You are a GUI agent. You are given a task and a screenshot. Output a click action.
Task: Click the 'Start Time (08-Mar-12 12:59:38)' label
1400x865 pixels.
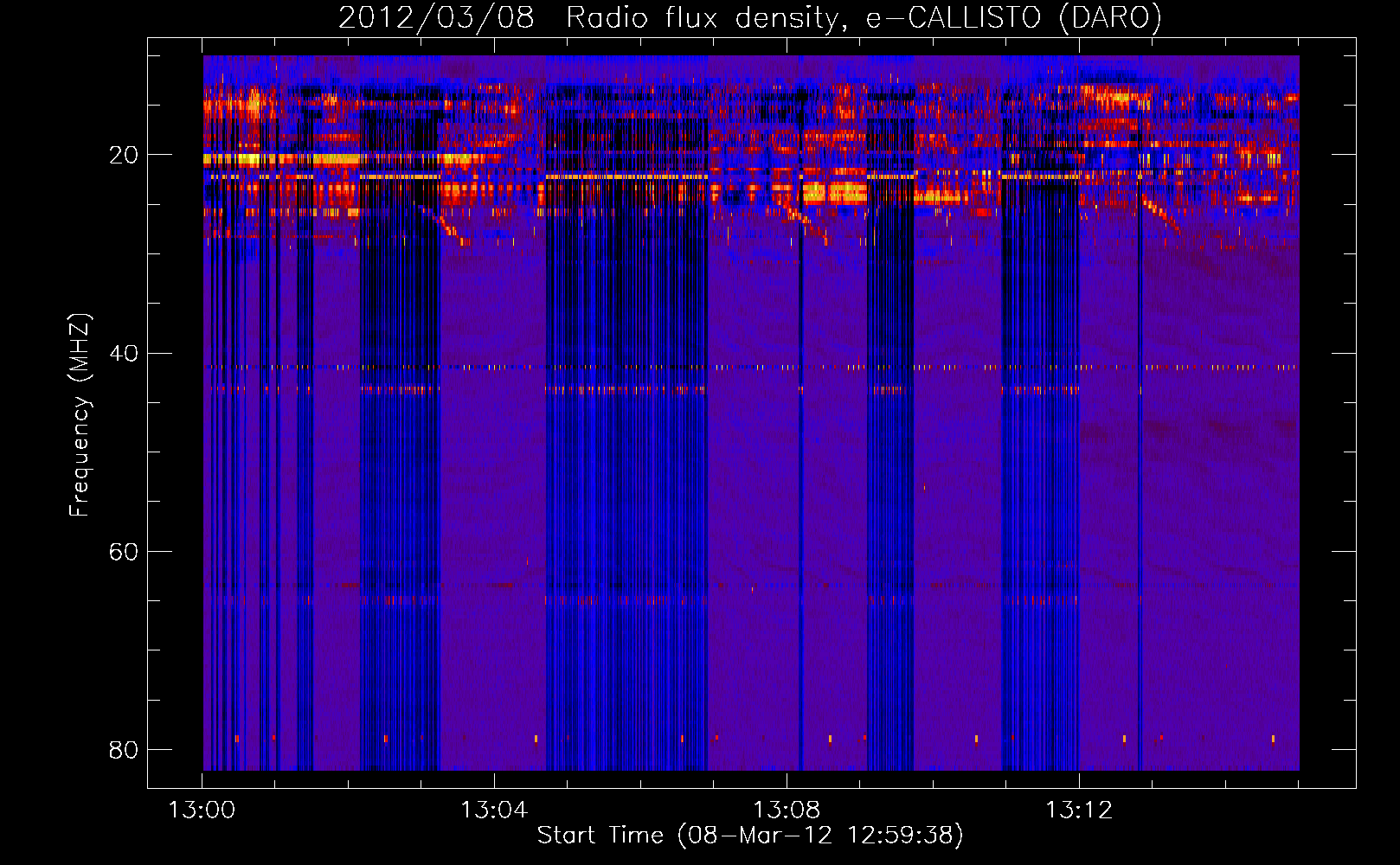click(750, 836)
